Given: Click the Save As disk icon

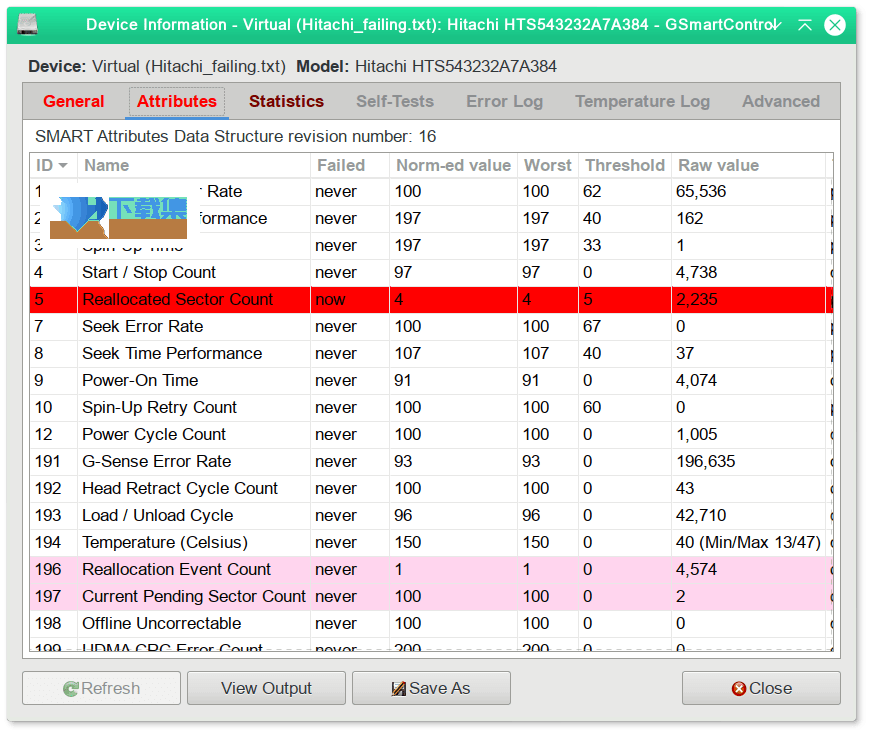Looking at the screenshot, I should point(398,689).
